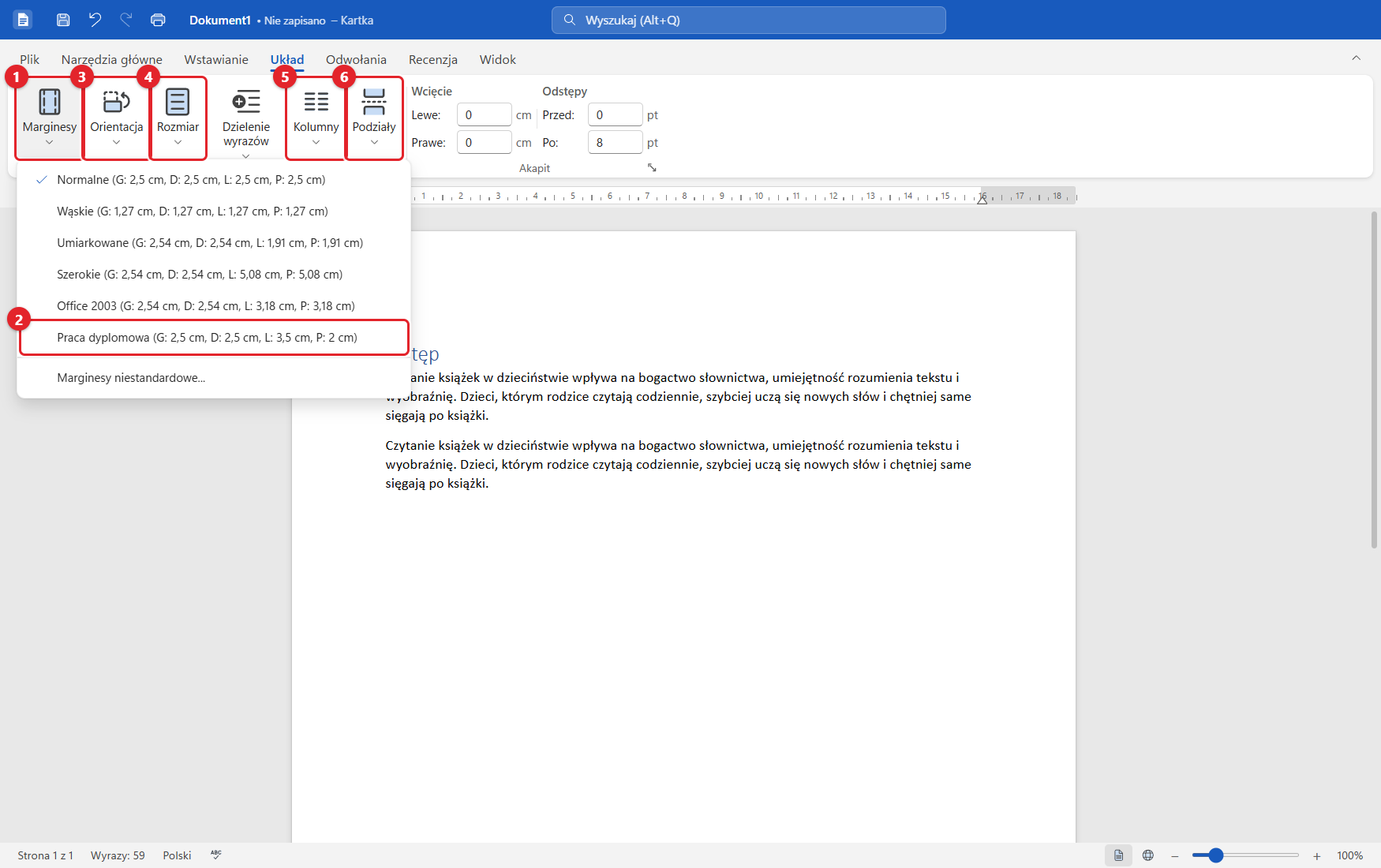Switch to Narzędzia główne tab
This screenshot has width=1381, height=868.
click(x=112, y=59)
